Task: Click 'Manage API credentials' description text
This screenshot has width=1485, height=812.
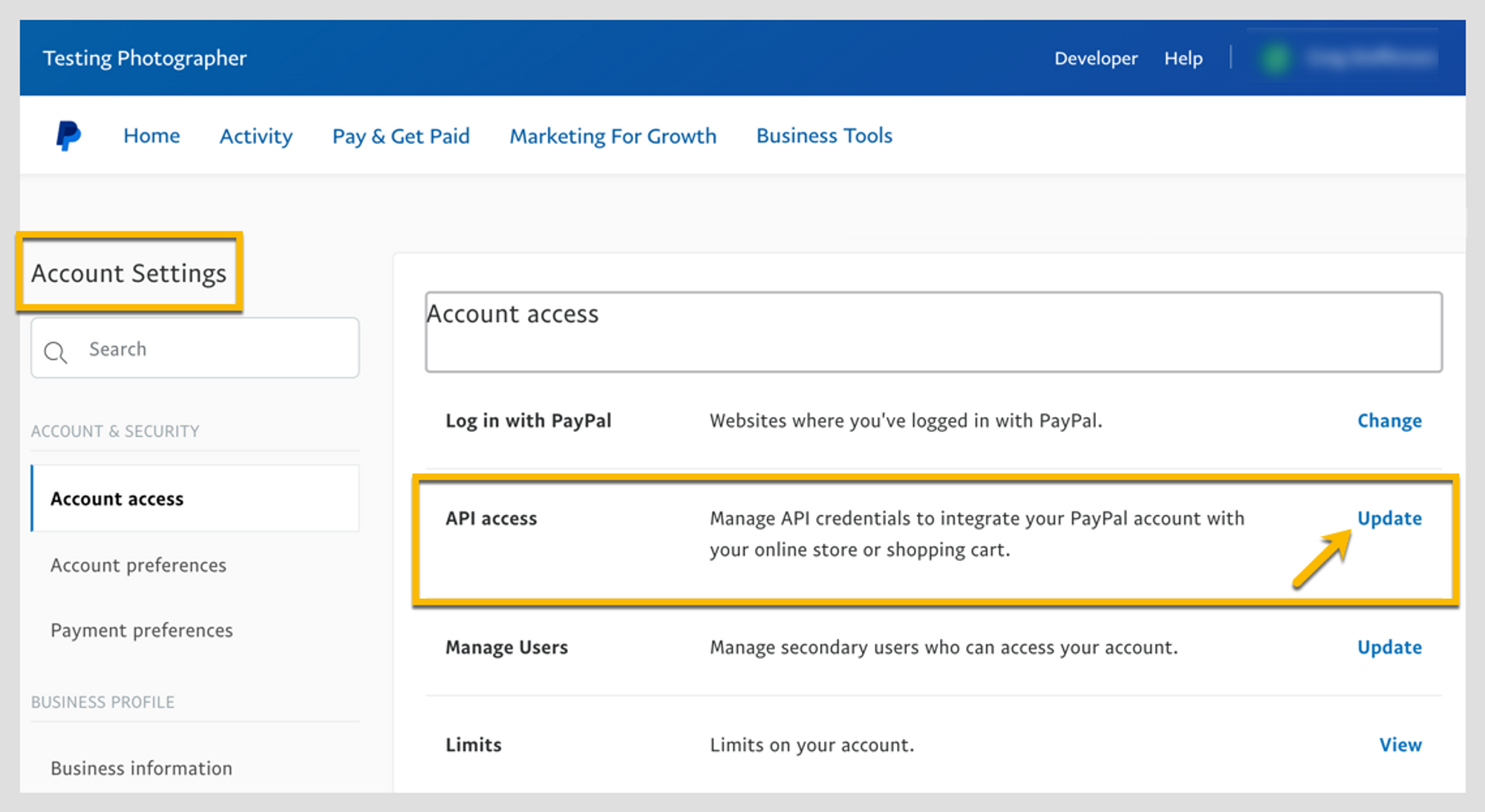Action: (977, 534)
